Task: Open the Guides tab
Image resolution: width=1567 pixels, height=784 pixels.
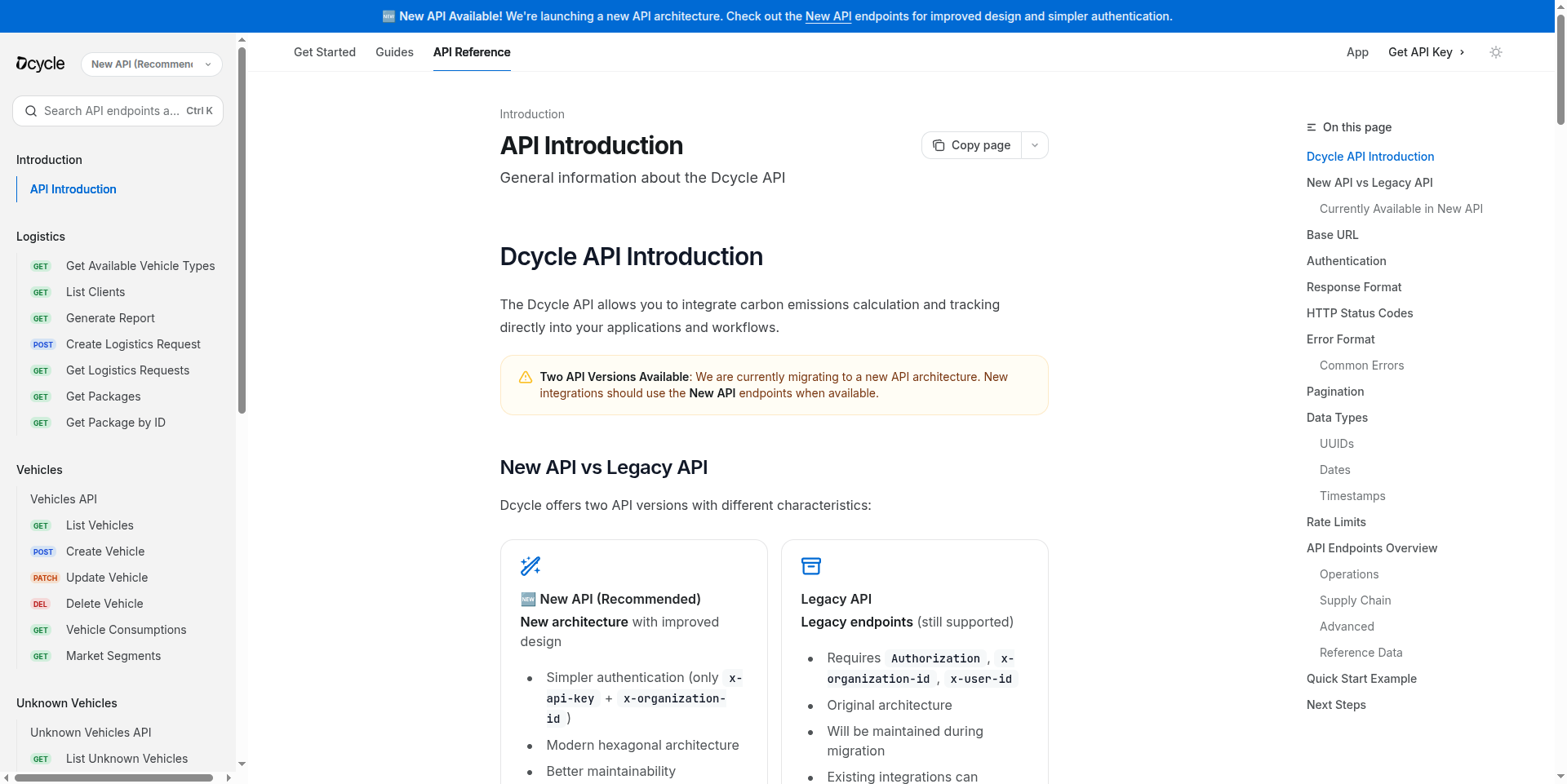Action: tap(394, 52)
